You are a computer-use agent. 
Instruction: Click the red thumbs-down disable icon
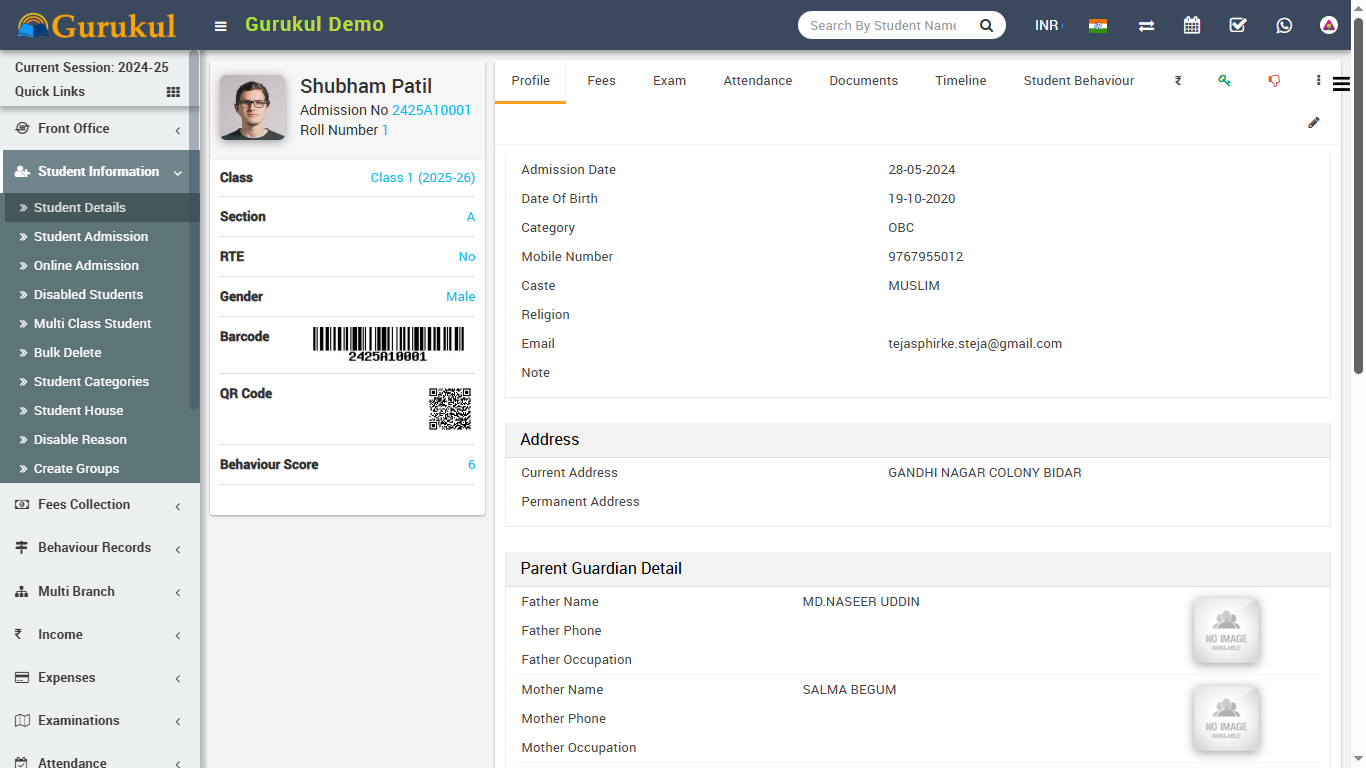coord(1274,81)
